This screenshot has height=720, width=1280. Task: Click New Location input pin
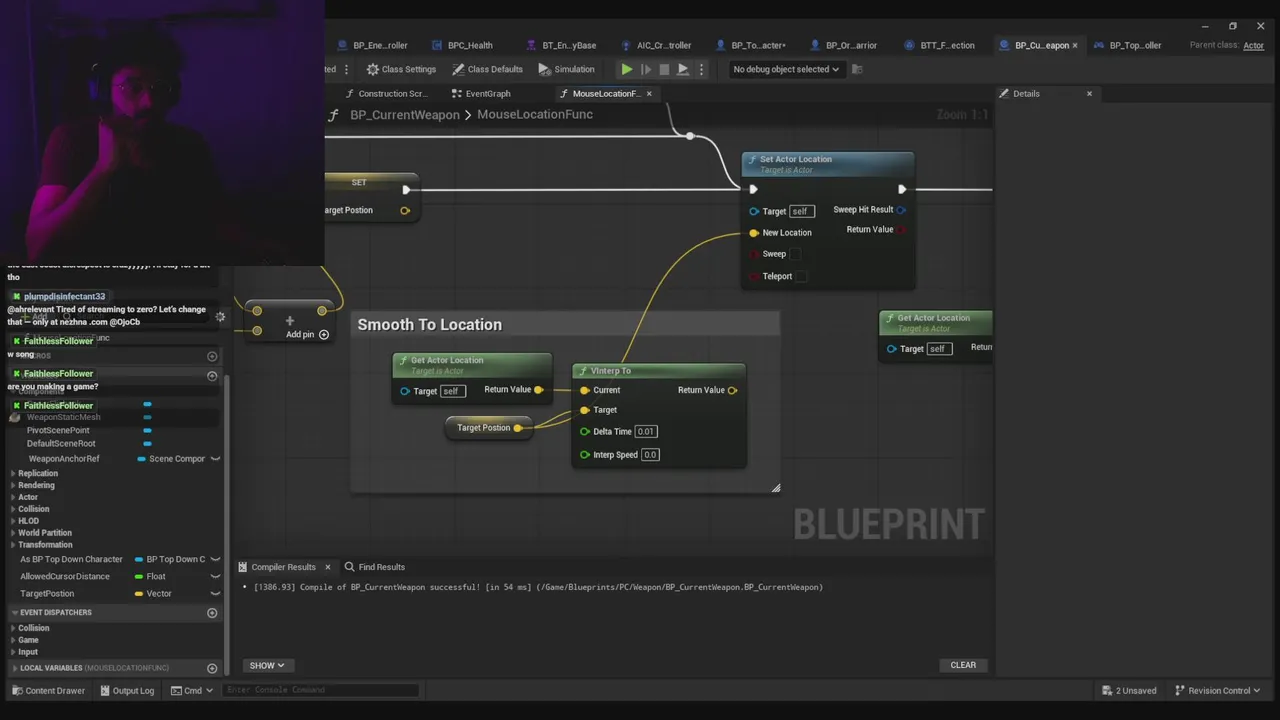[754, 233]
